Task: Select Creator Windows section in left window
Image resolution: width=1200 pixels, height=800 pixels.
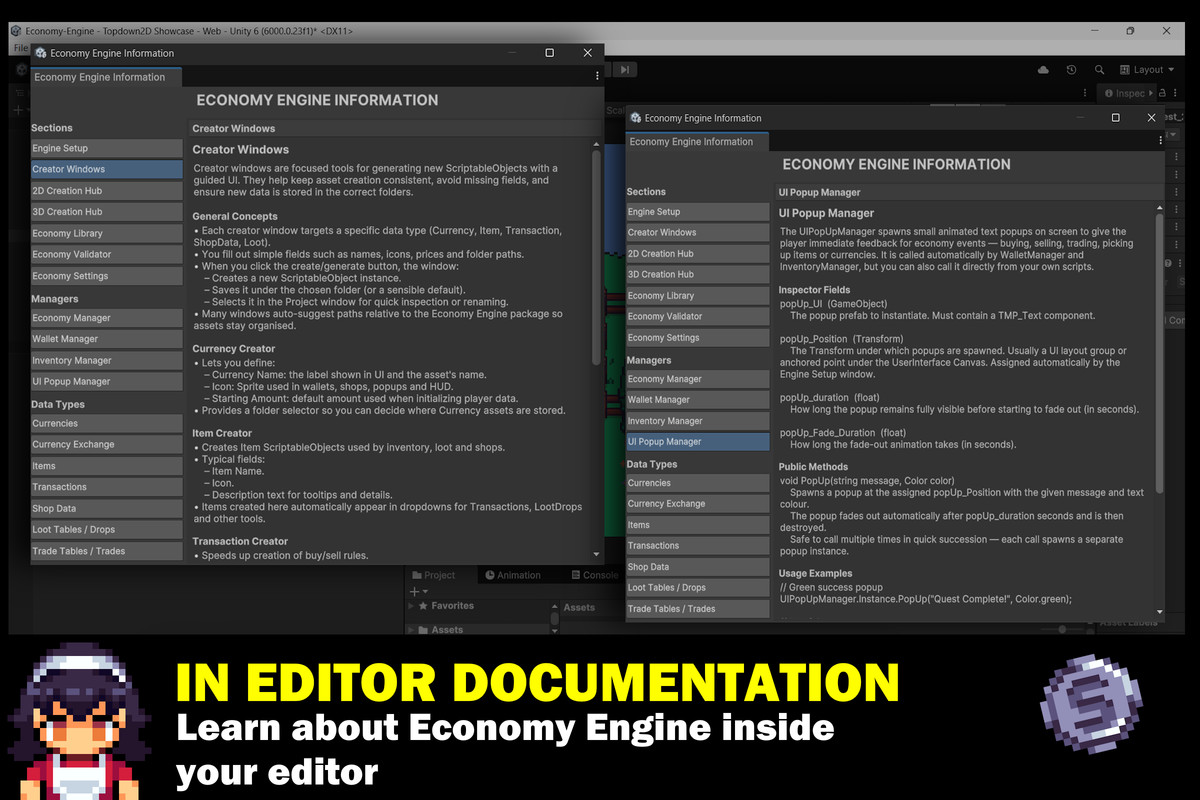Action: click(x=107, y=169)
